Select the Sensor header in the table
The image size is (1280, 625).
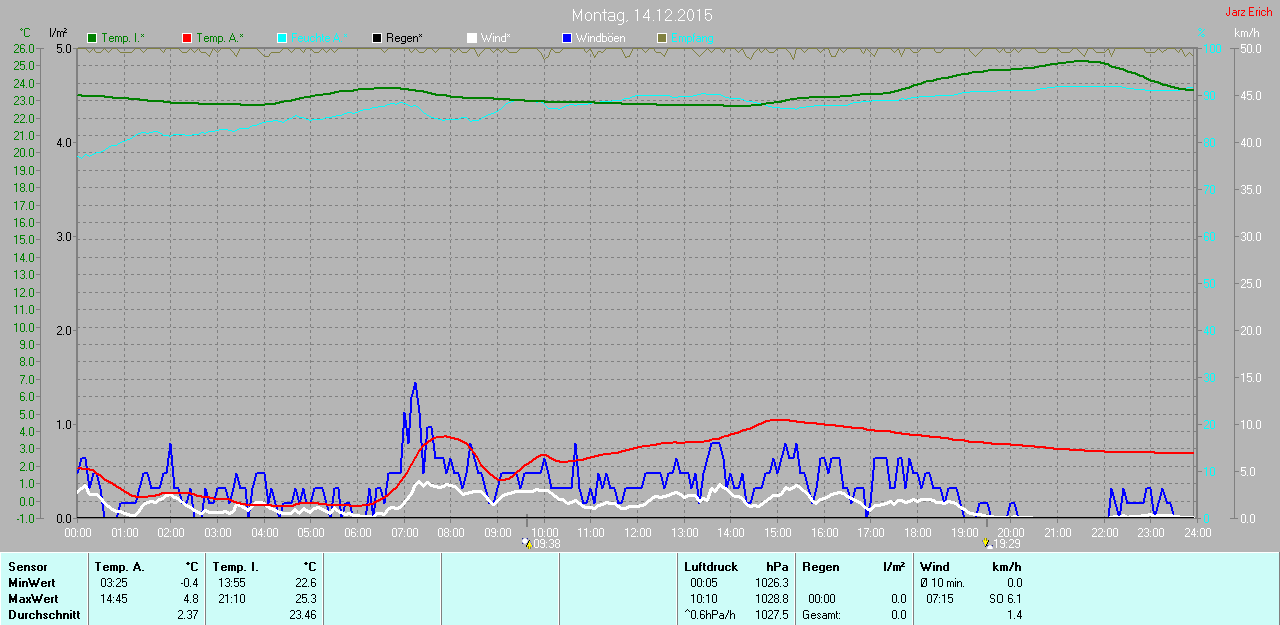pyautogui.click(x=27, y=567)
